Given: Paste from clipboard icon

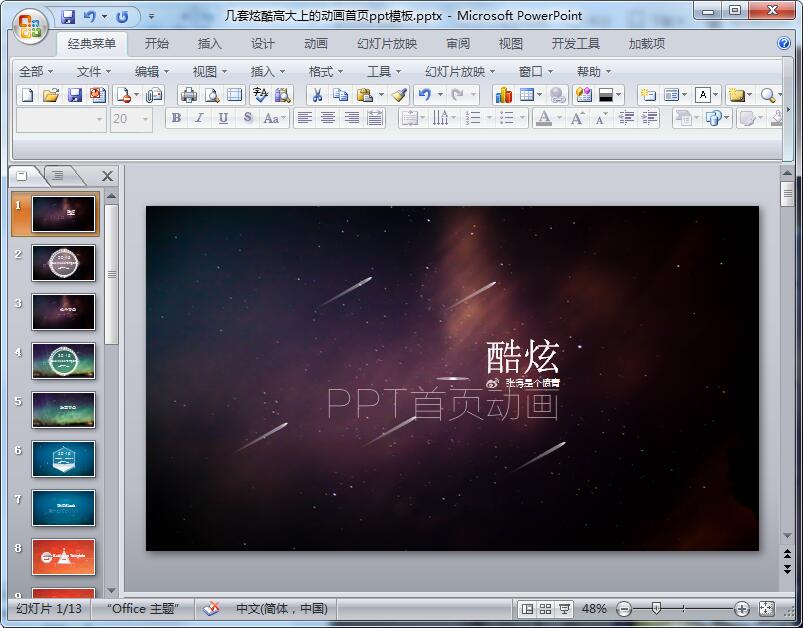Looking at the screenshot, I should [364, 95].
